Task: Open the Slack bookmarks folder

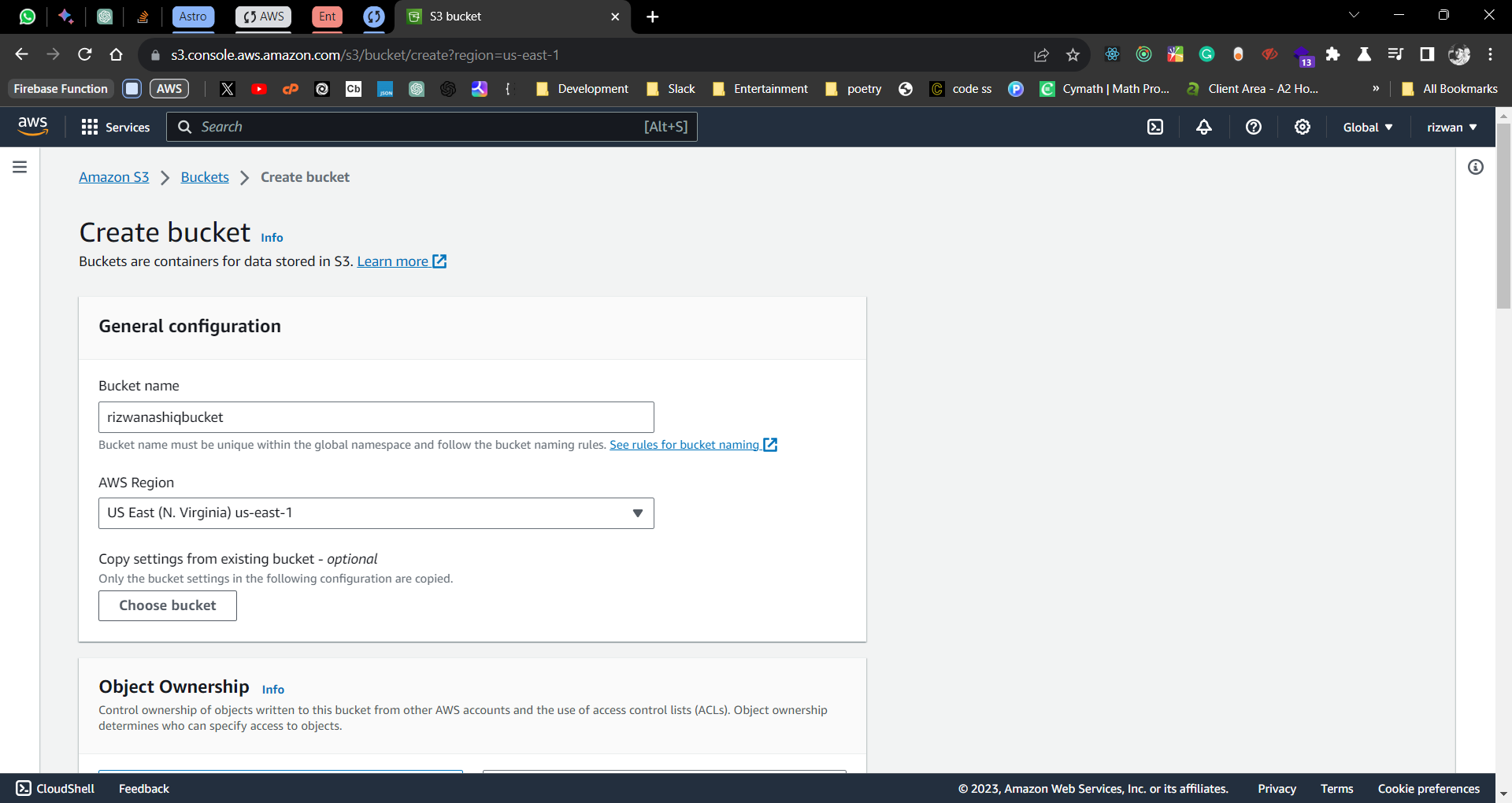Action: click(671, 89)
